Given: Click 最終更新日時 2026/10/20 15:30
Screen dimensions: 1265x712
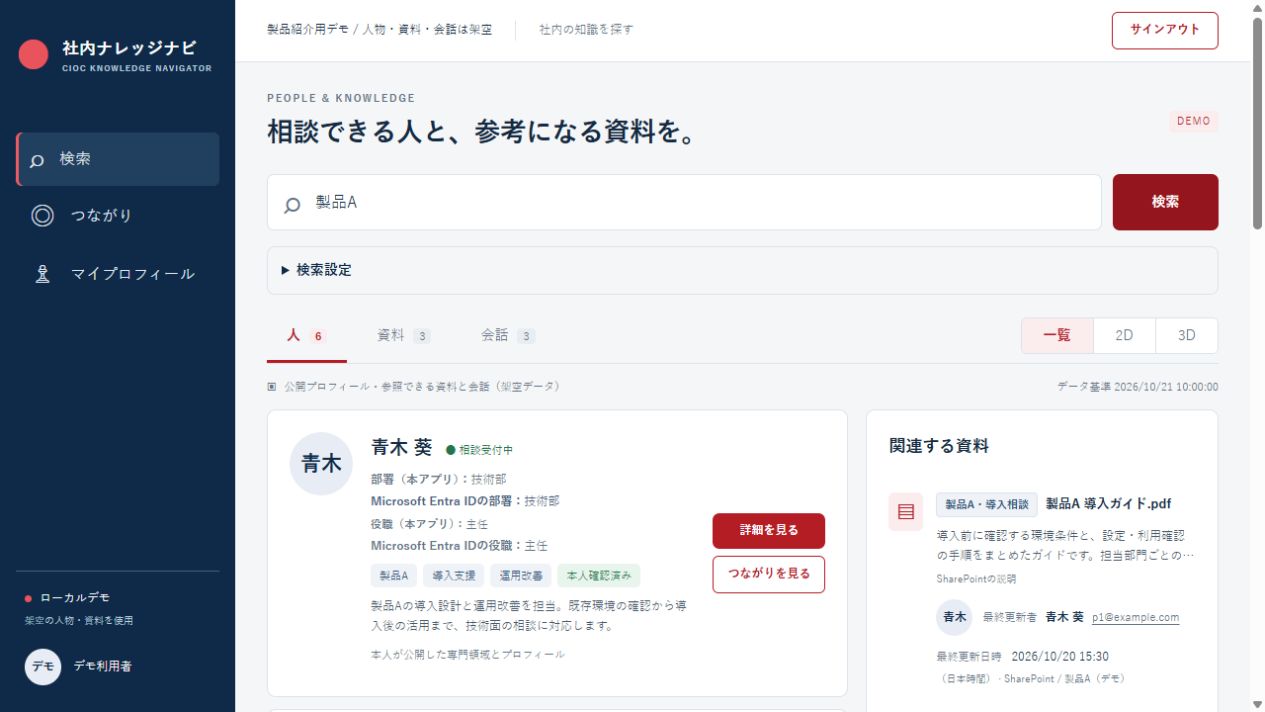Looking at the screenshot, I should (x=1022, y=657).
